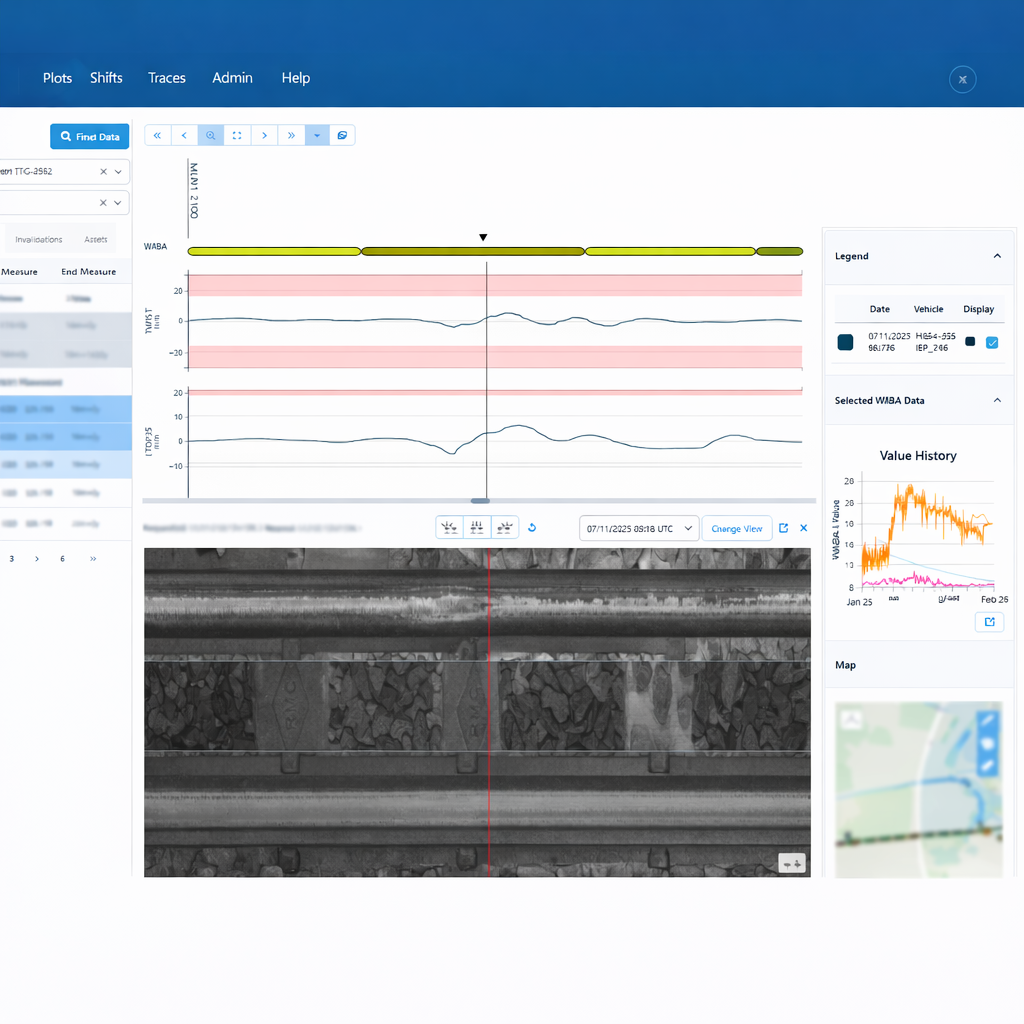
Task: Click the End Measure column header
Action: 89,272
